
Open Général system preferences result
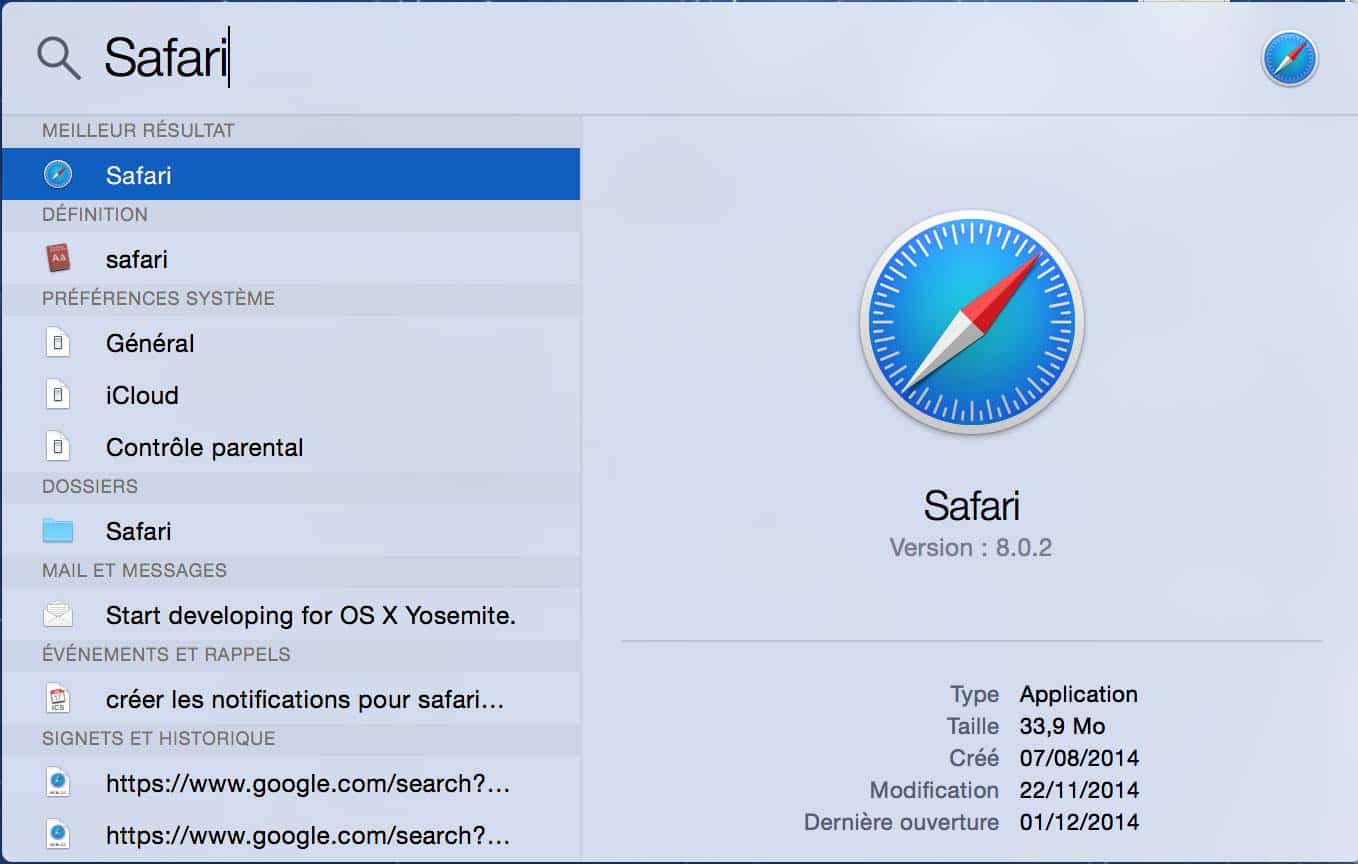pos(291,343)
